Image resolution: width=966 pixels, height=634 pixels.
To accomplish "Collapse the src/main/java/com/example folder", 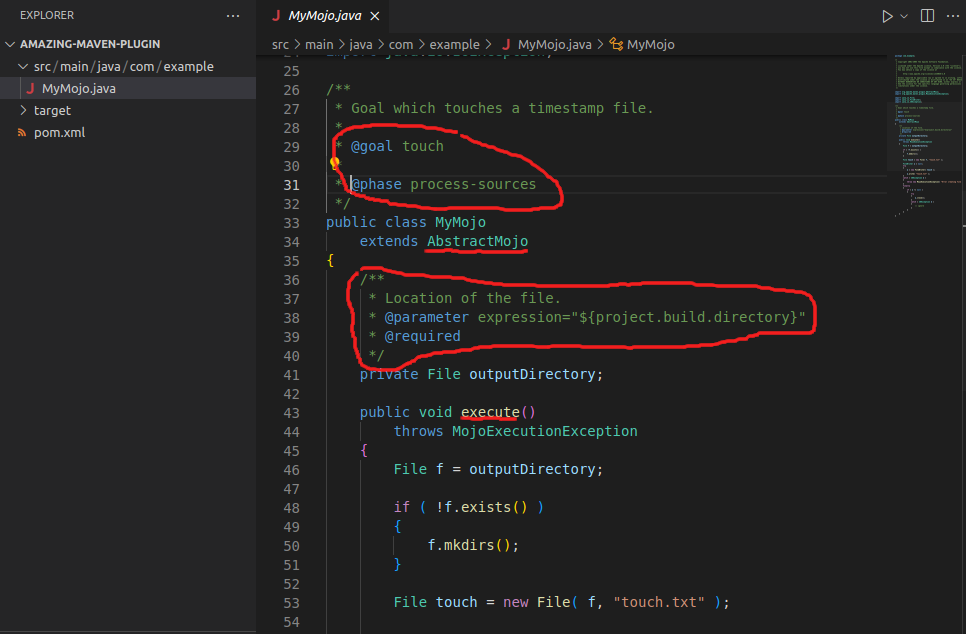I will click(22, 66).
